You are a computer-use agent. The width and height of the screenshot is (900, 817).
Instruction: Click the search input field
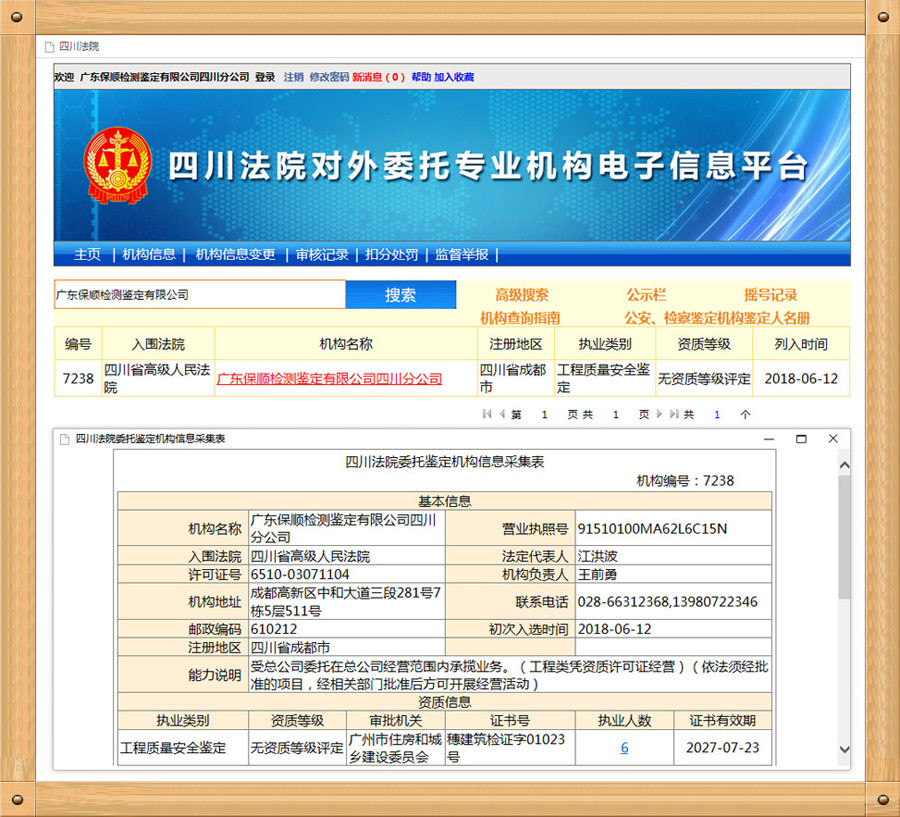(200, 295)
